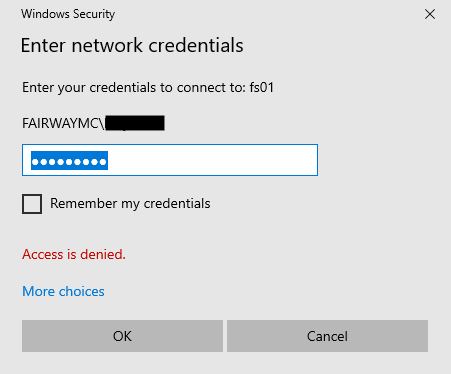Dismiss the prompt with the Cancel button

[327, 336]
